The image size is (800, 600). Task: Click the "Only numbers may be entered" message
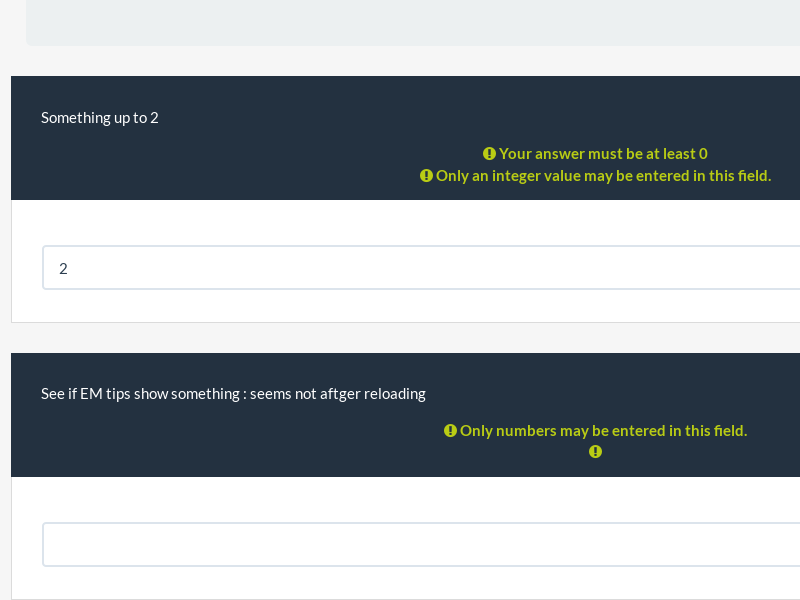tap(603, 431)
